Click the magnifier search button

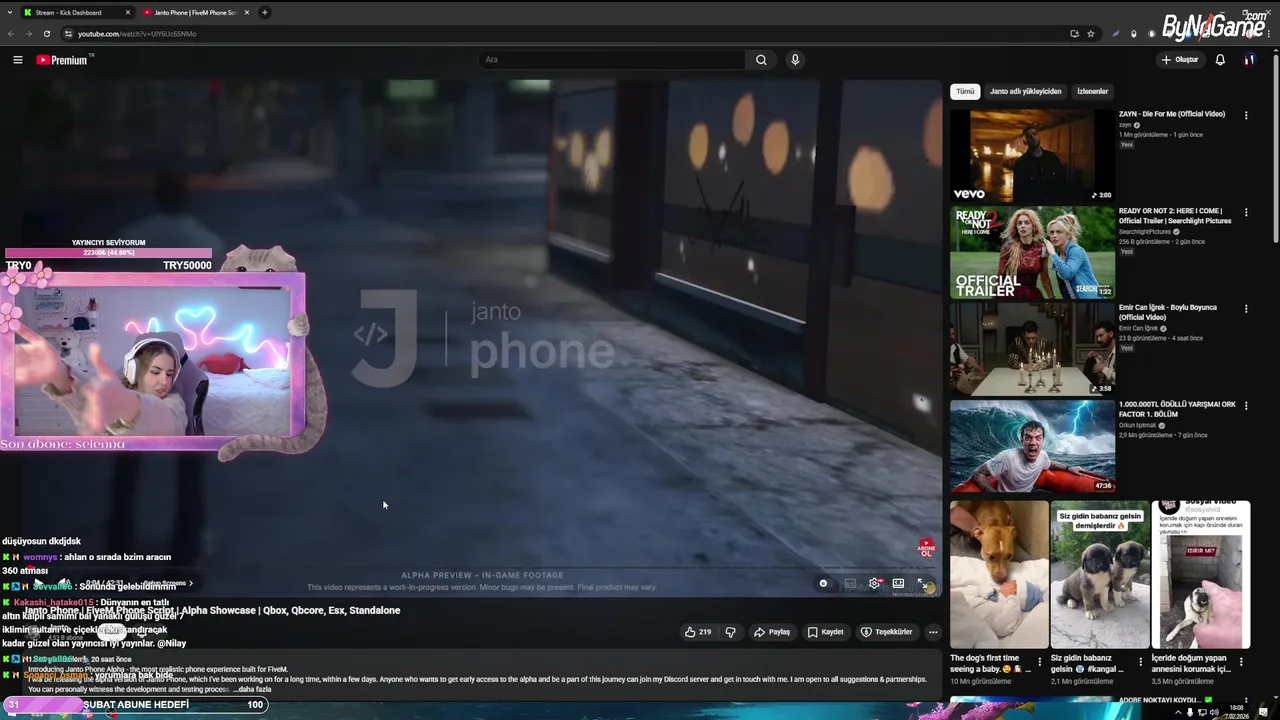pyautogui.click(x=761, y=60)
